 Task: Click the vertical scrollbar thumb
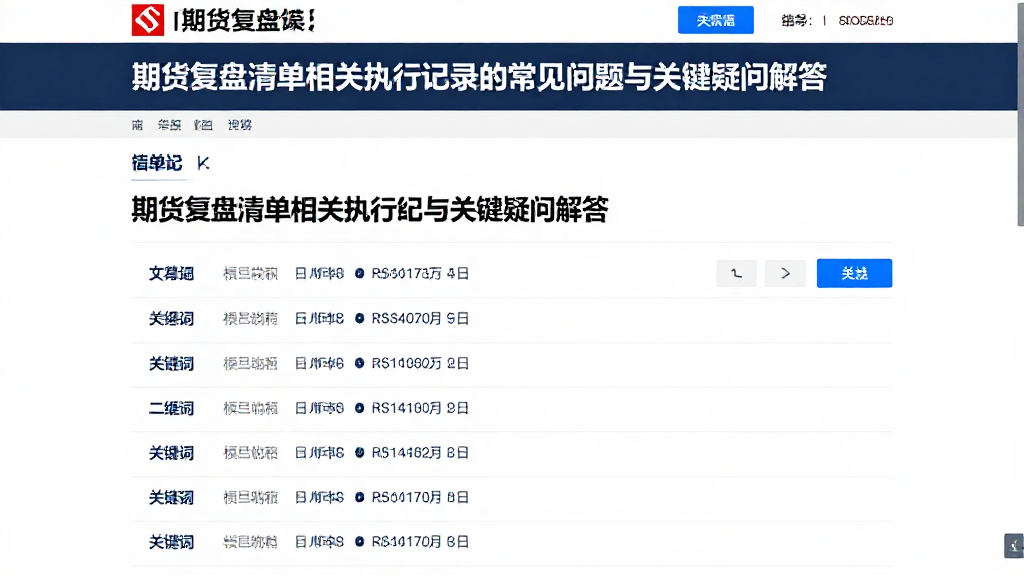(x=1020, y=114)
